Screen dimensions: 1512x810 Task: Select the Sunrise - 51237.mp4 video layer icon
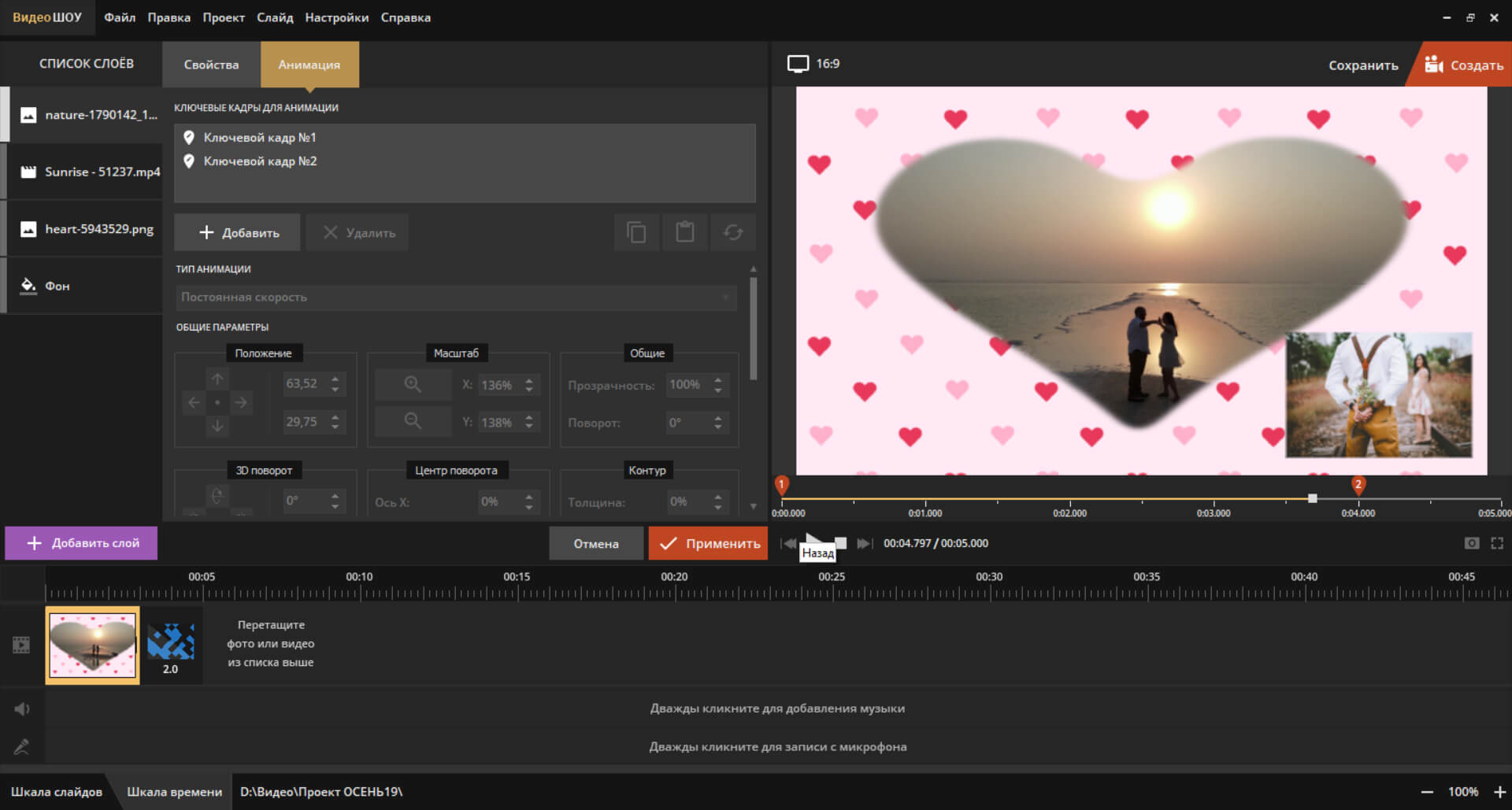click(28, 172)
